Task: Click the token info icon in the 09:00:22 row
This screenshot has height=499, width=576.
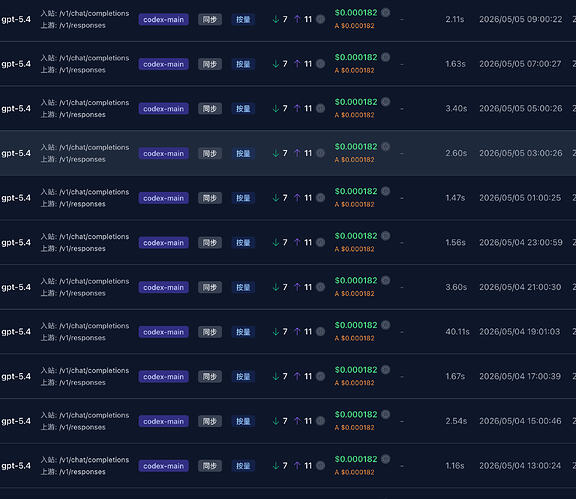Action: pyautogui.click(x=321, y=19)
